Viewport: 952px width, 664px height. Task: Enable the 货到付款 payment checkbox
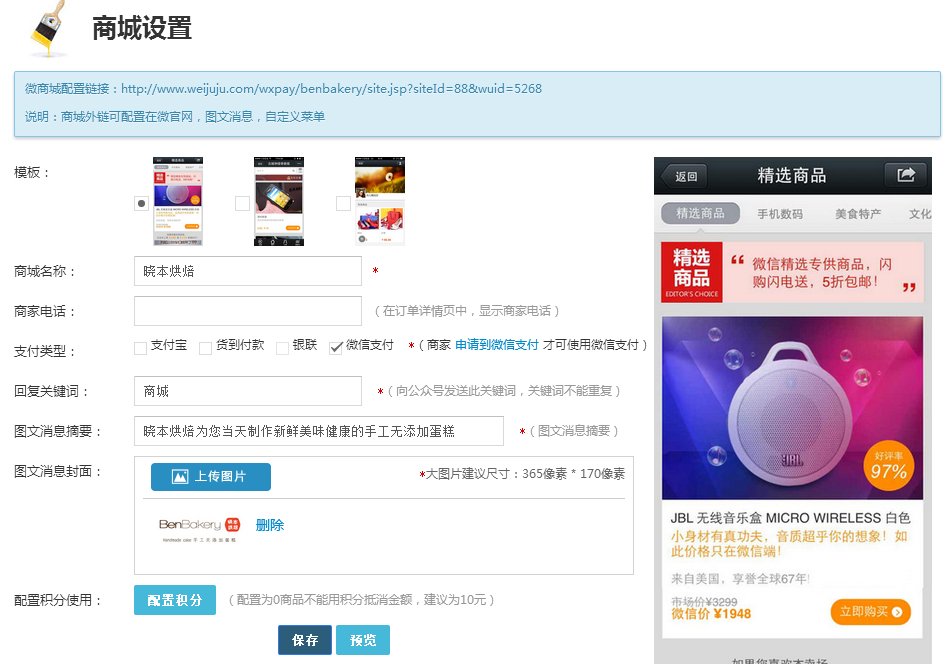(x=206, y=348)
